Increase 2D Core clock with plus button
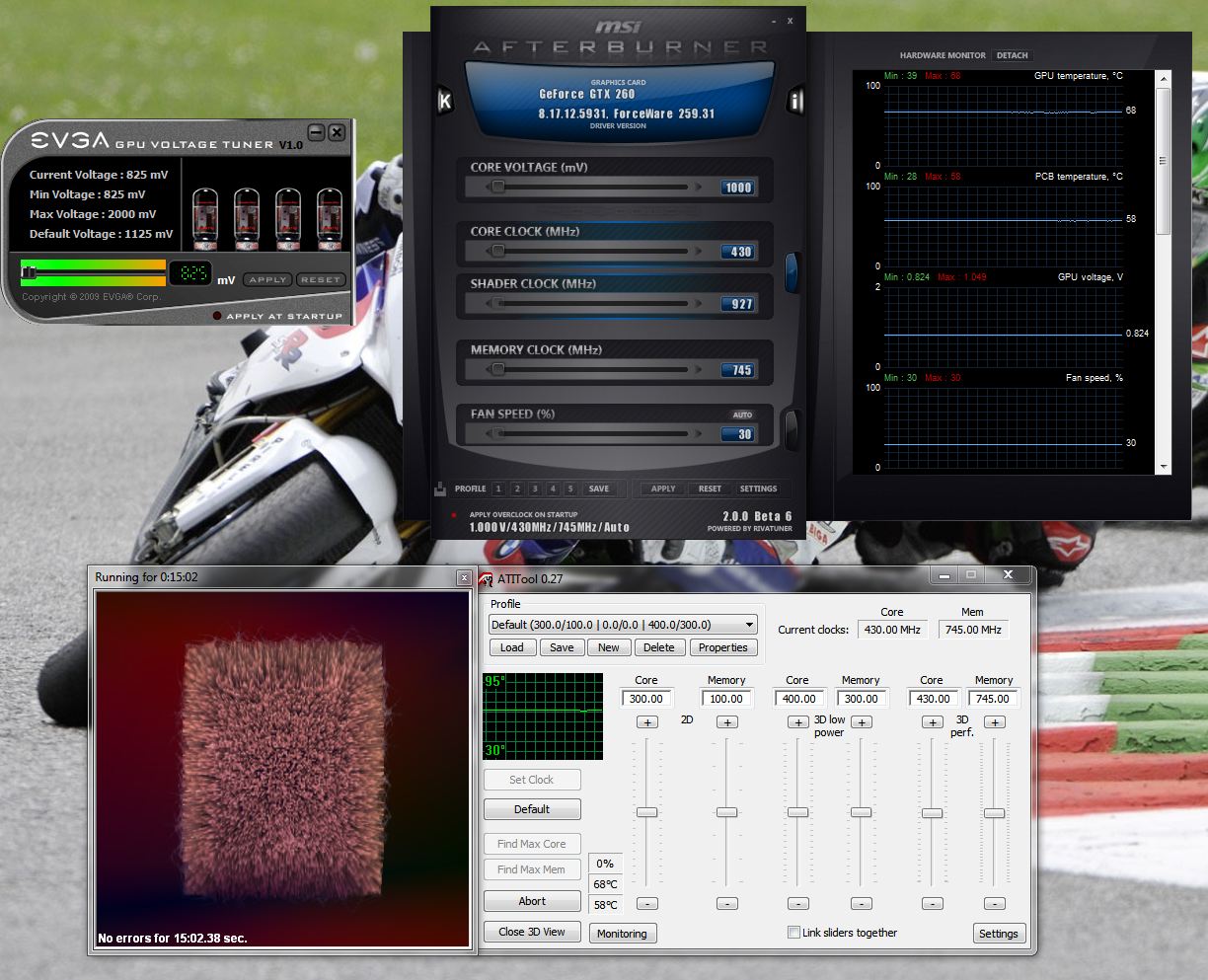The height and width of the screenshot is (980, 1208). [647, 722]
